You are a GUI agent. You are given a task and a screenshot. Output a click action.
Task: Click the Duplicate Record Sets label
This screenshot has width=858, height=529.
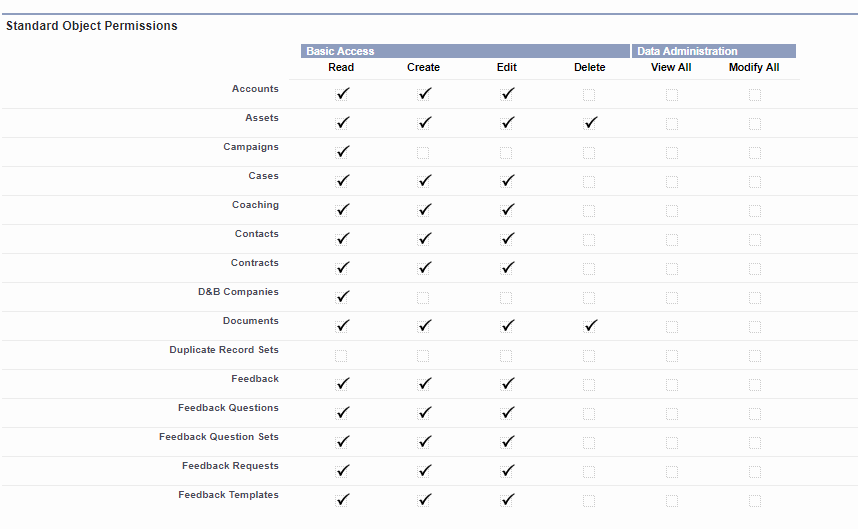224,350
